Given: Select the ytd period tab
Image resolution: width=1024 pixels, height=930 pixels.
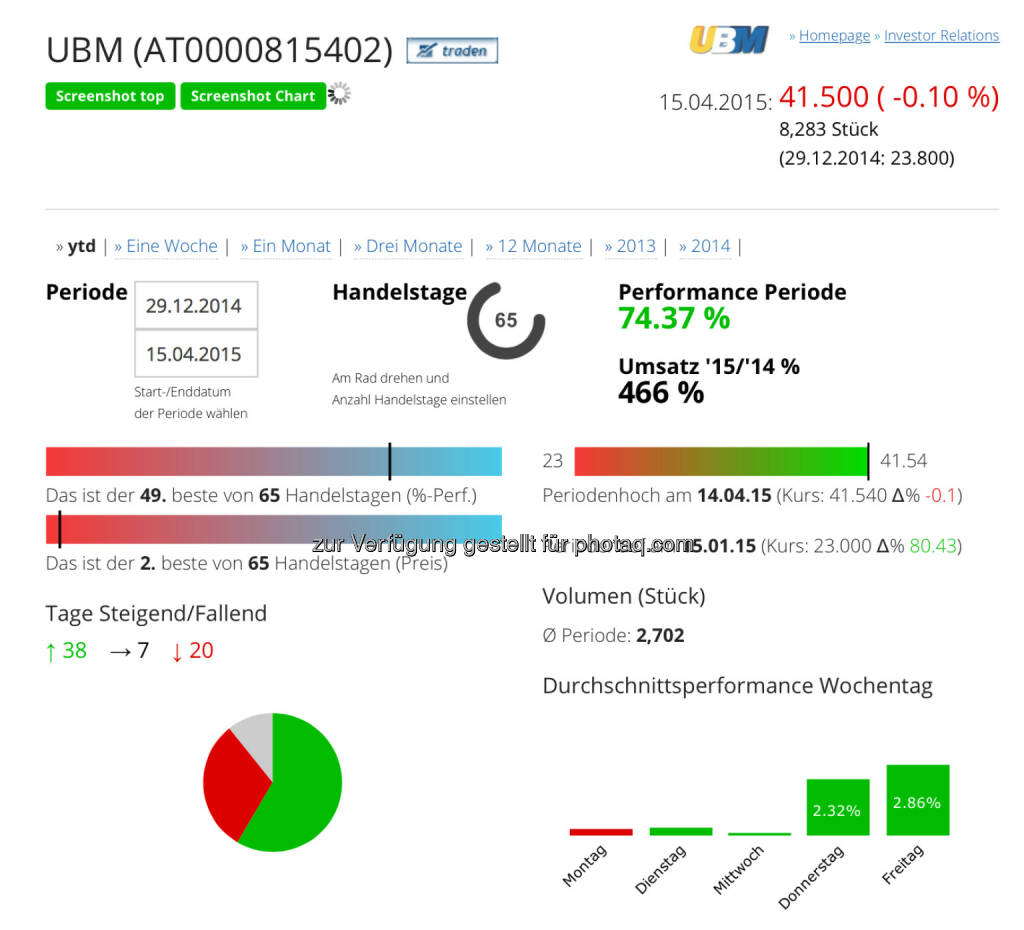Looking at the screenshot, I should [x=81, y=246].
